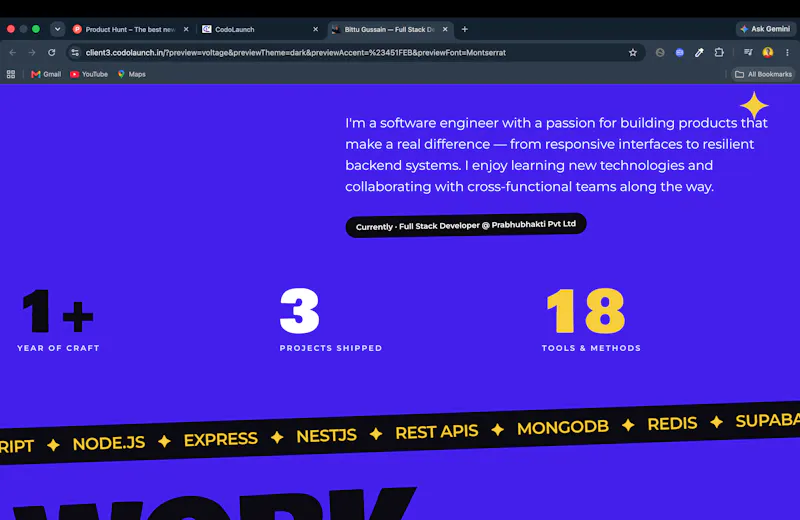Click the blue round extension icon
Screen dimensions: 800x520
(x=680, y=53)
